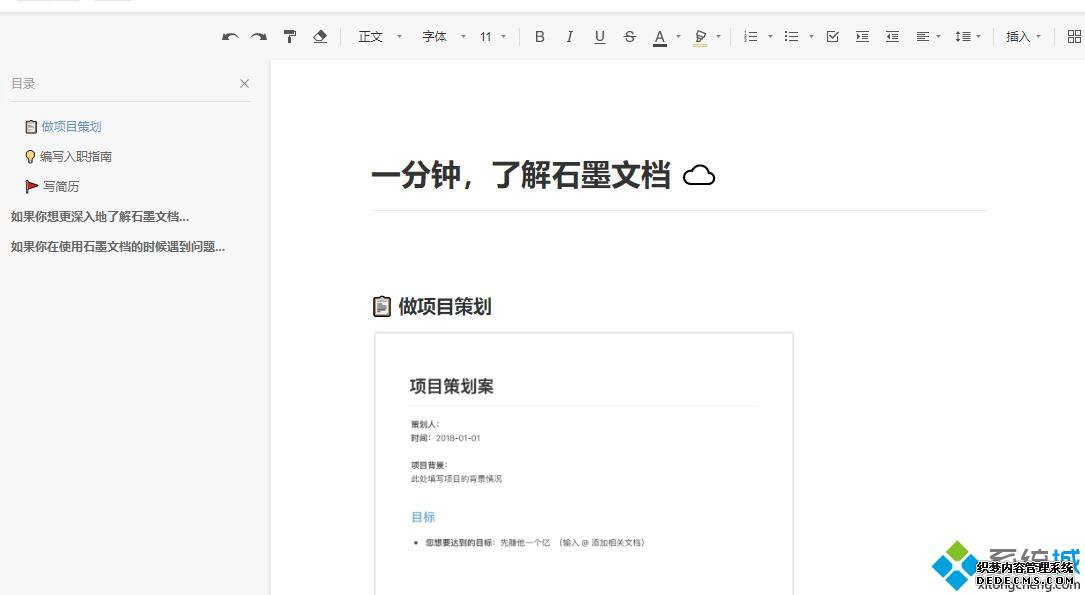Expand the highlight color arrow
Viewport: 1085px width, 595px height.
[718, 37]
